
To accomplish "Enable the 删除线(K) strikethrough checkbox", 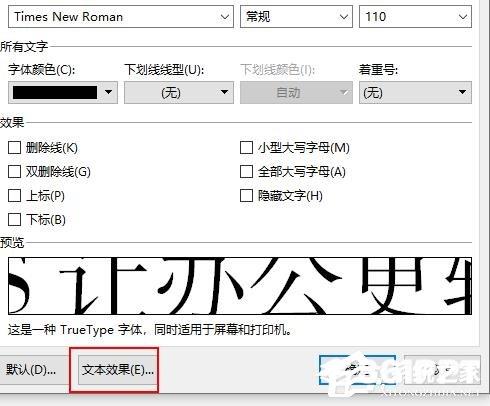I will coord(14,148).
